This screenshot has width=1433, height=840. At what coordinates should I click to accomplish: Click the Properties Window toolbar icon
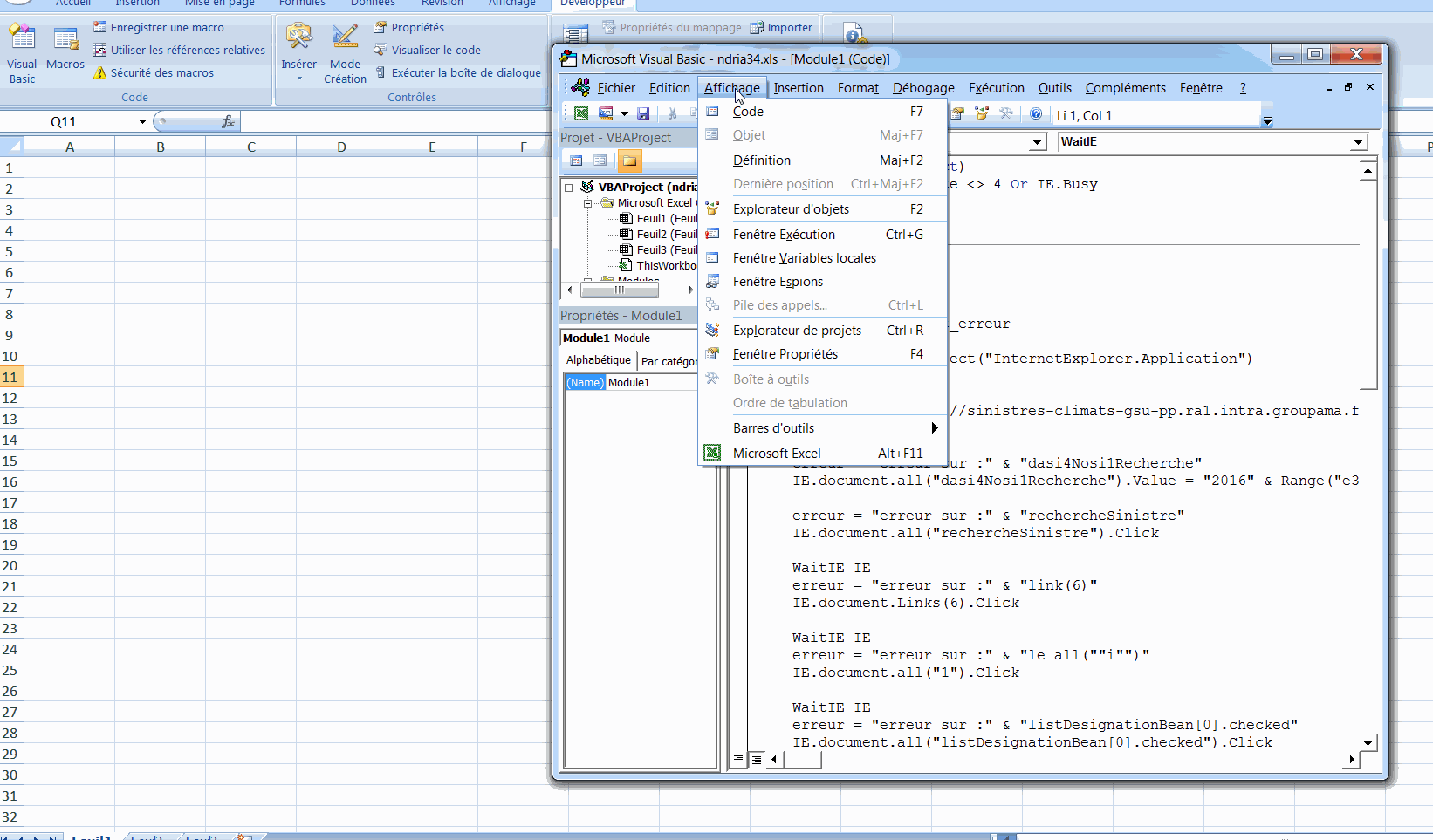point(957,113)
